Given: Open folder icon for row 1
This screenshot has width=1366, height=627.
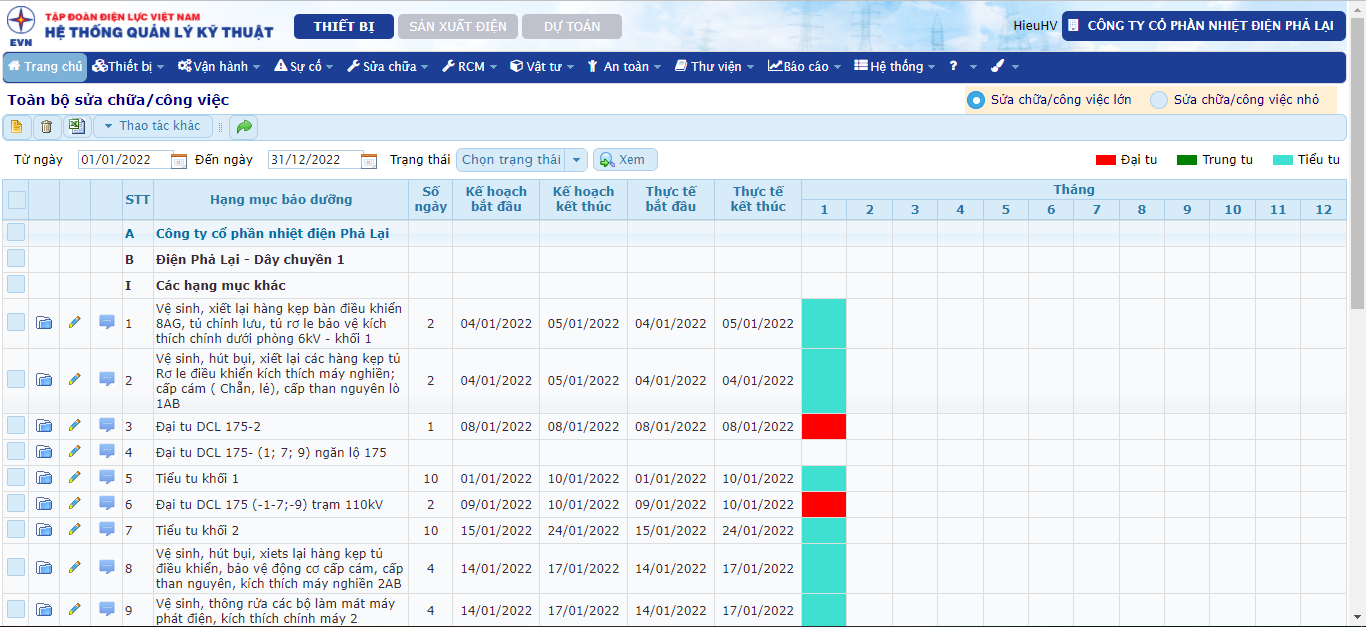Looking at the screenshot, I should (x=44, y=323).
